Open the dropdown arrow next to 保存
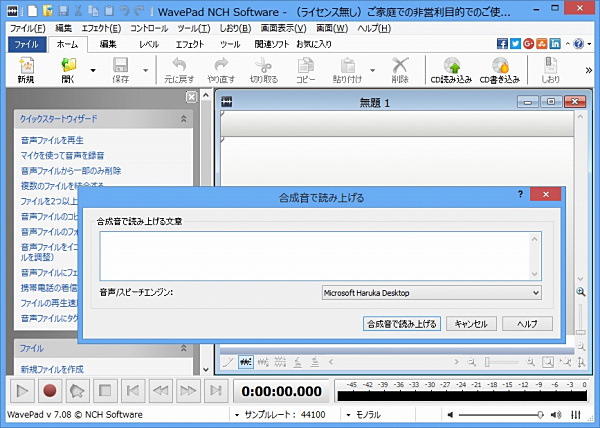This screenshot has width=600, height=428. pos(145,70)
